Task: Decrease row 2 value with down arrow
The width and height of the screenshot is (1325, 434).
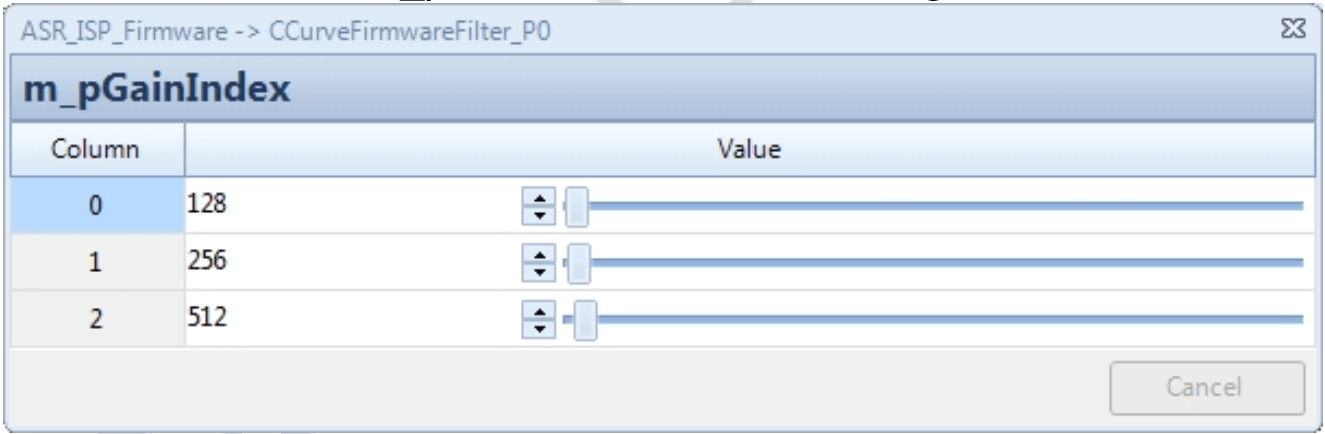Action: (x=540, y=328)
